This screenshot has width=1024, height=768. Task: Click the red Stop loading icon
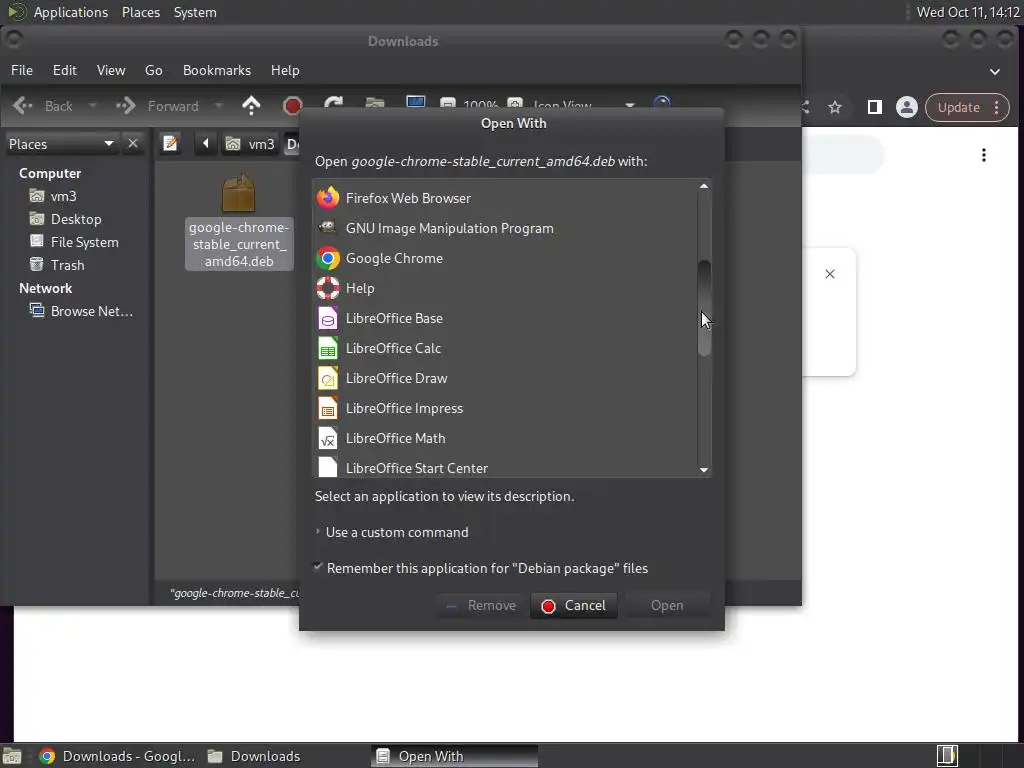pos(293,106)
